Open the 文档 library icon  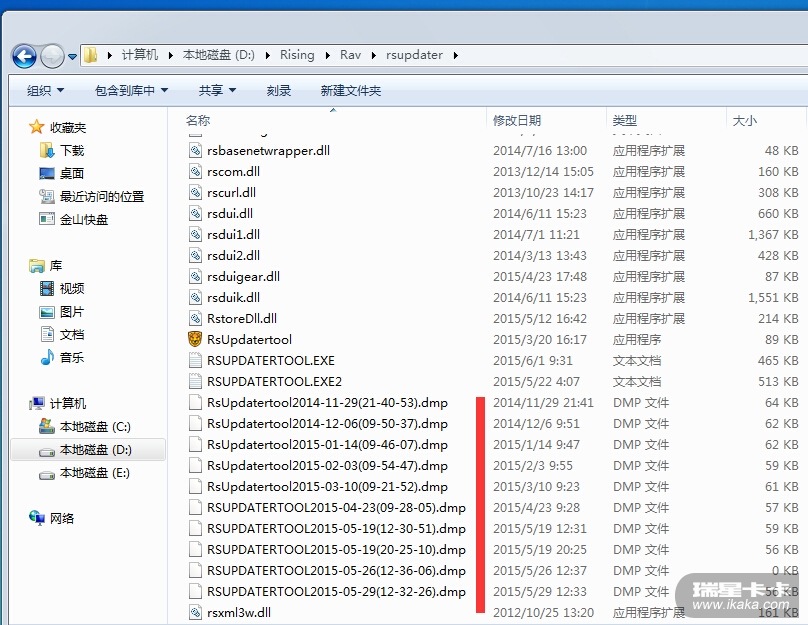47,334
